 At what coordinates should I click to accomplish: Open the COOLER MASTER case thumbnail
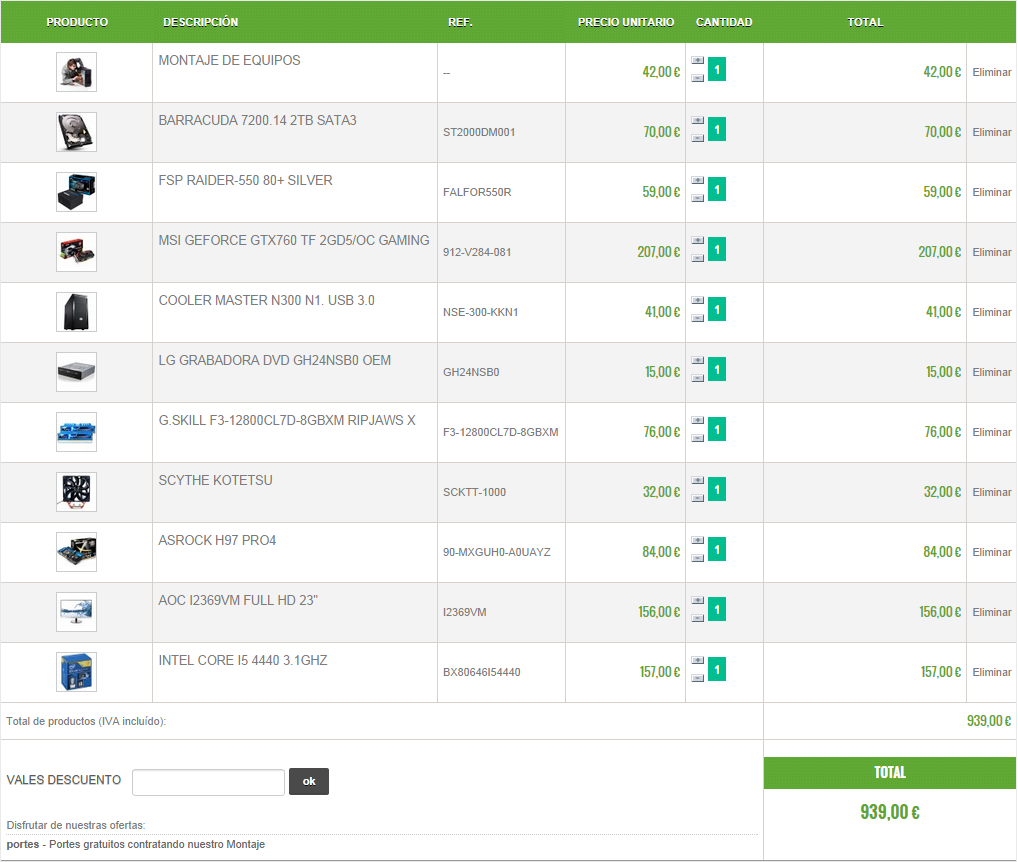click(x=77, y=312)
